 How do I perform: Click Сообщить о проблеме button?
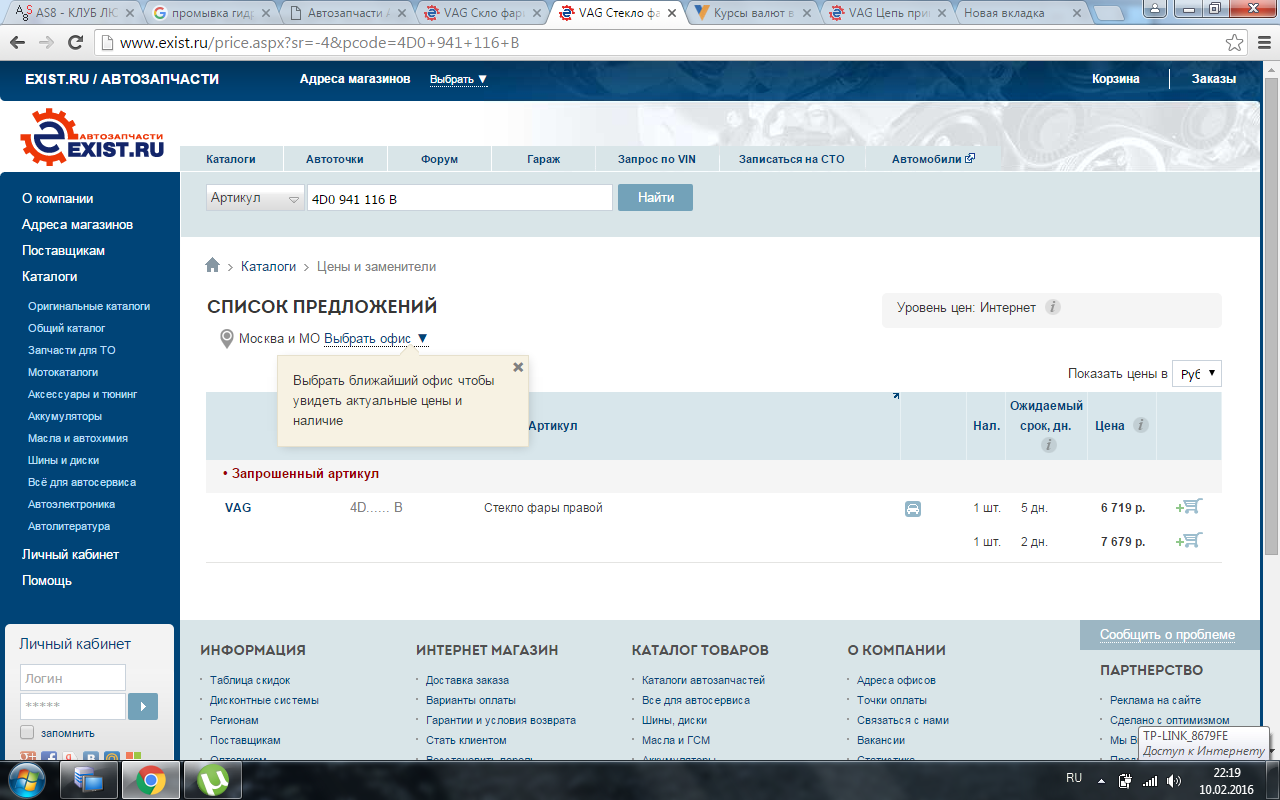(x=1168, y=635)
